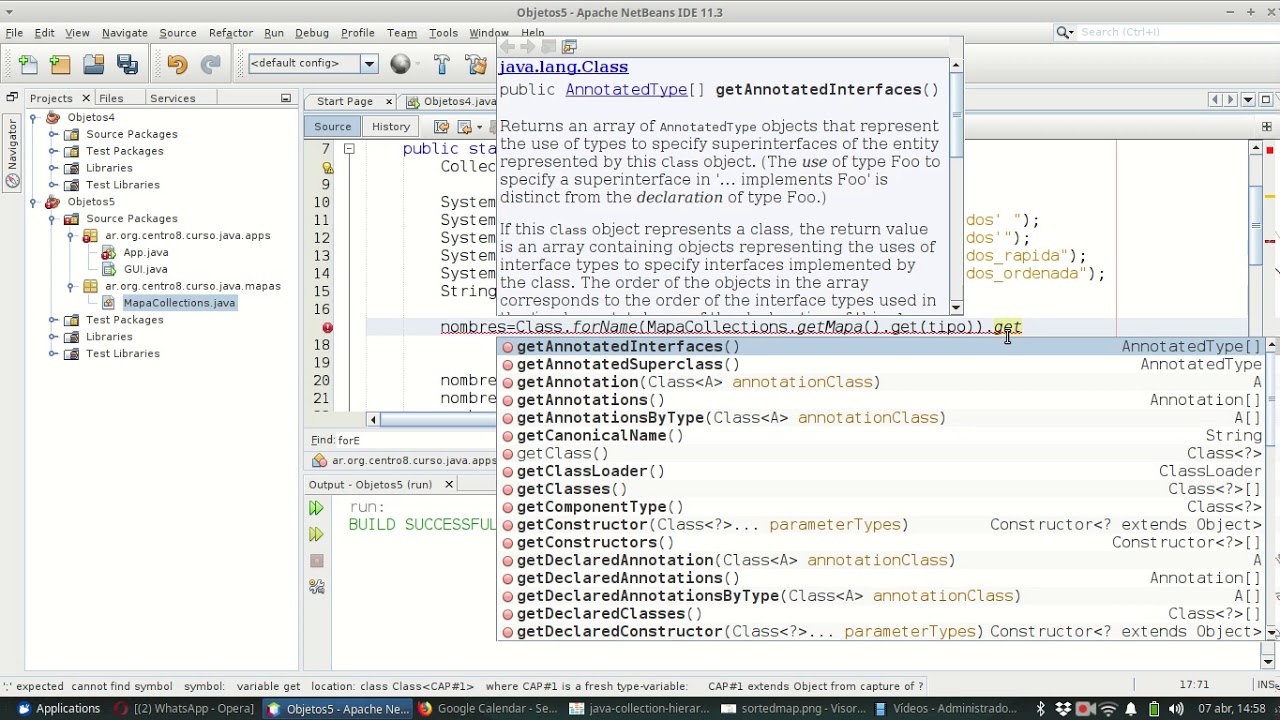Select MapaCollections.java in project tree

(179, 303)
